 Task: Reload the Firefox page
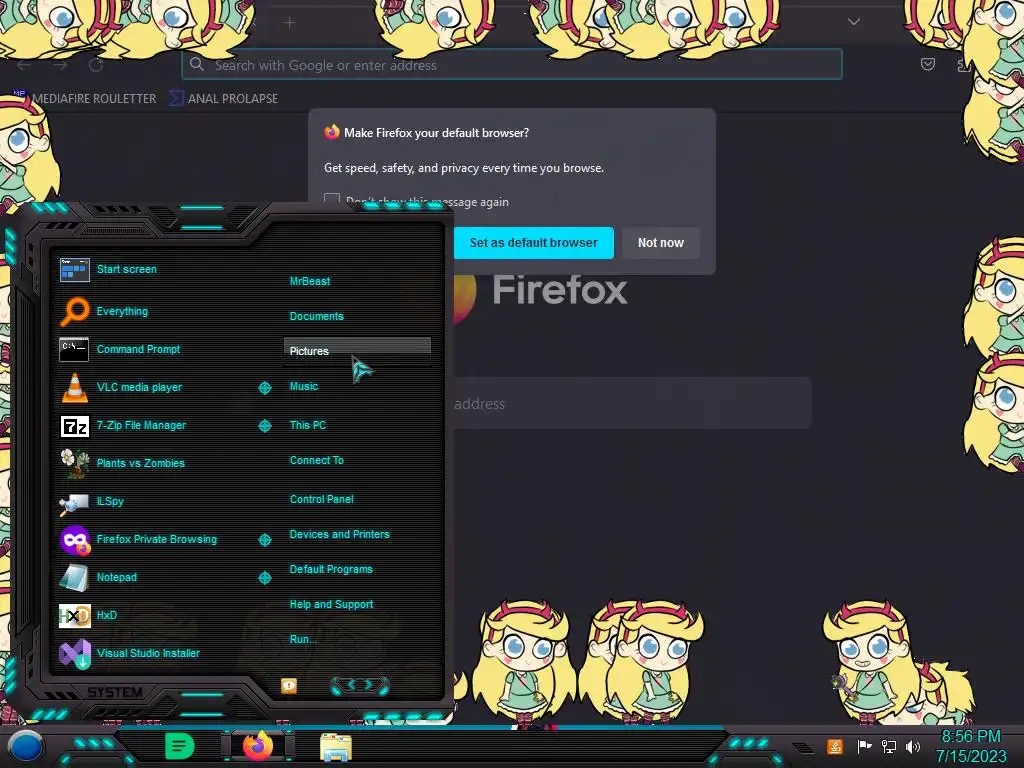tap(97, 65)
